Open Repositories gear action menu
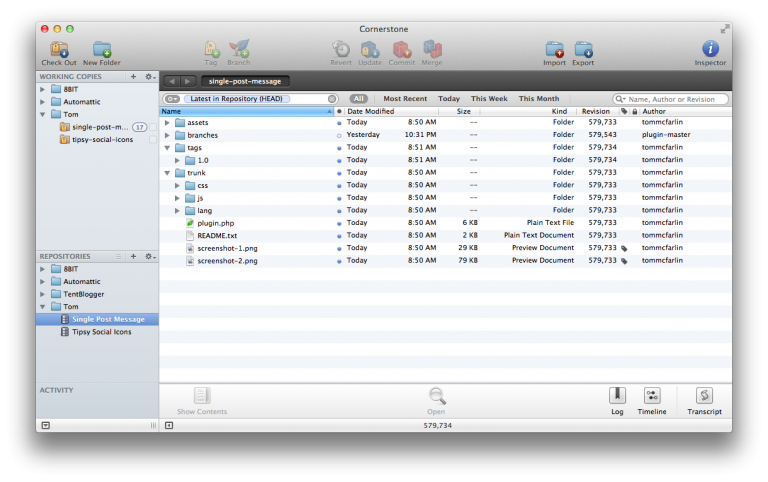The width and height of the screenshot is (768, 482). [150, 256]
